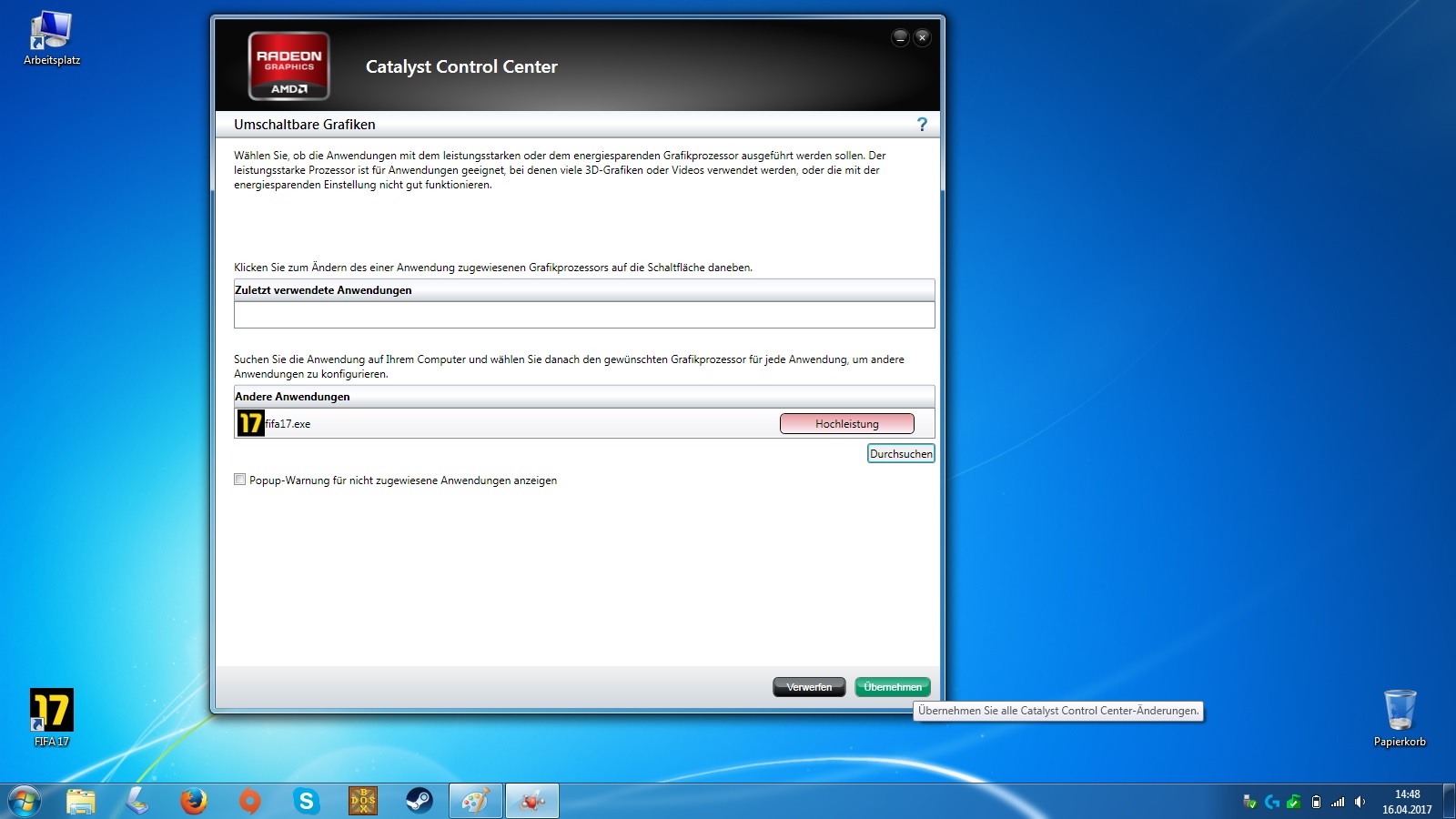Open Skype from the taskbar
The width and height of the screenshot is (1456, 819).
[307, 801]
